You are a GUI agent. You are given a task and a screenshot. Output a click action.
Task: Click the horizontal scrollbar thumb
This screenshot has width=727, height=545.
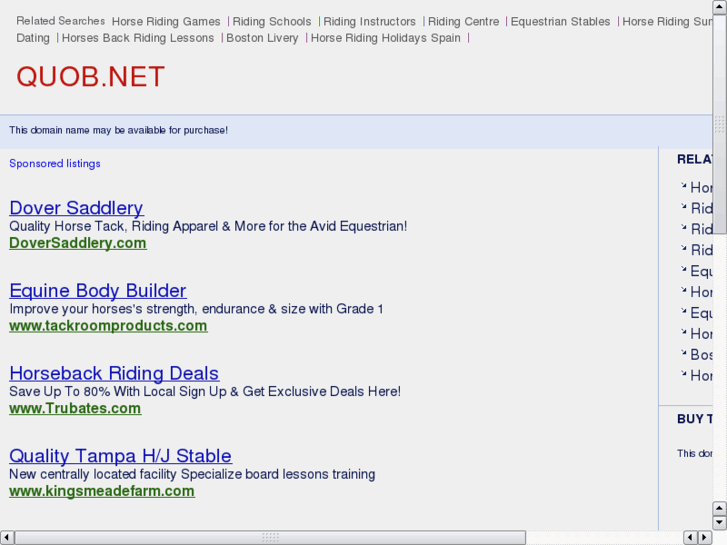click(x=270, y=538)
